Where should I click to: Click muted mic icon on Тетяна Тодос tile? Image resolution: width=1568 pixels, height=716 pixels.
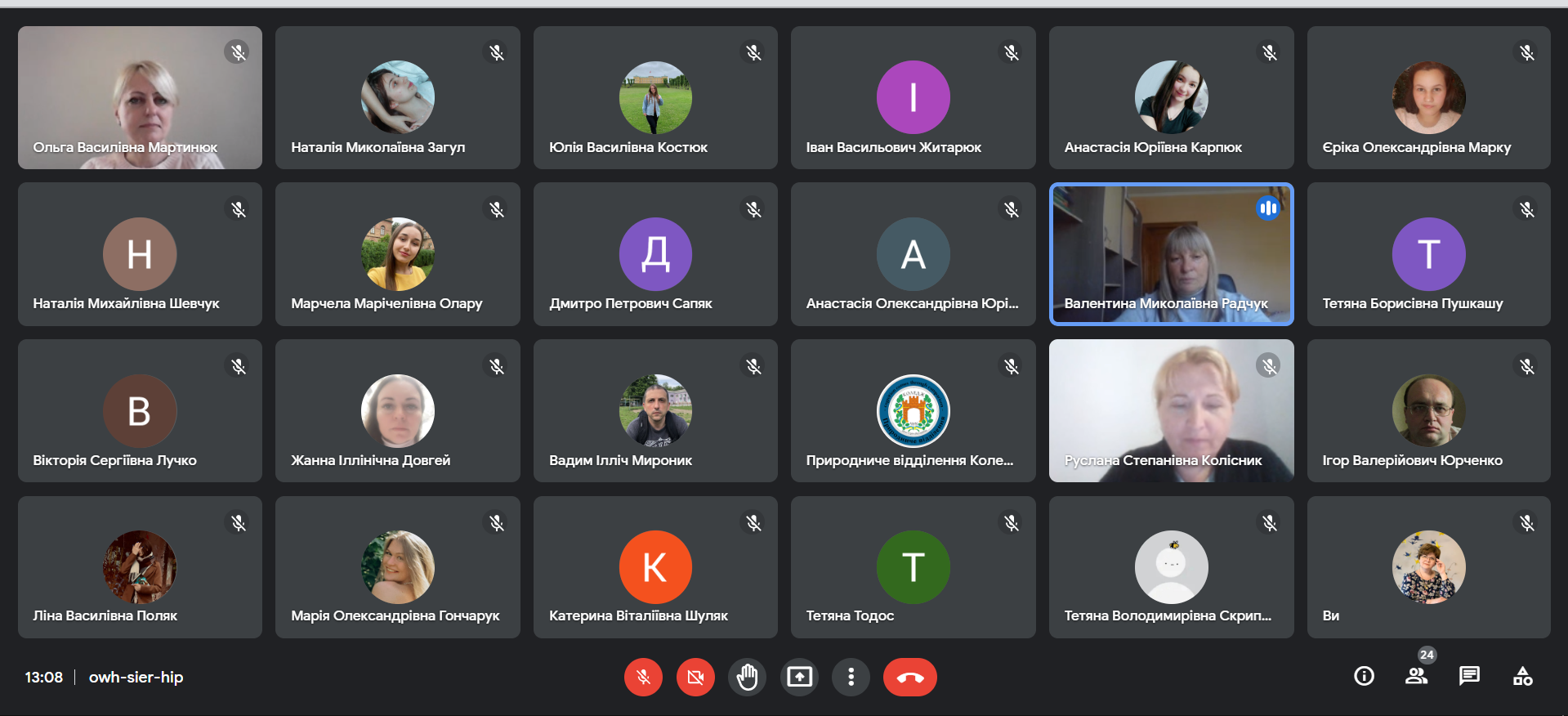[x=1012, y=522]
